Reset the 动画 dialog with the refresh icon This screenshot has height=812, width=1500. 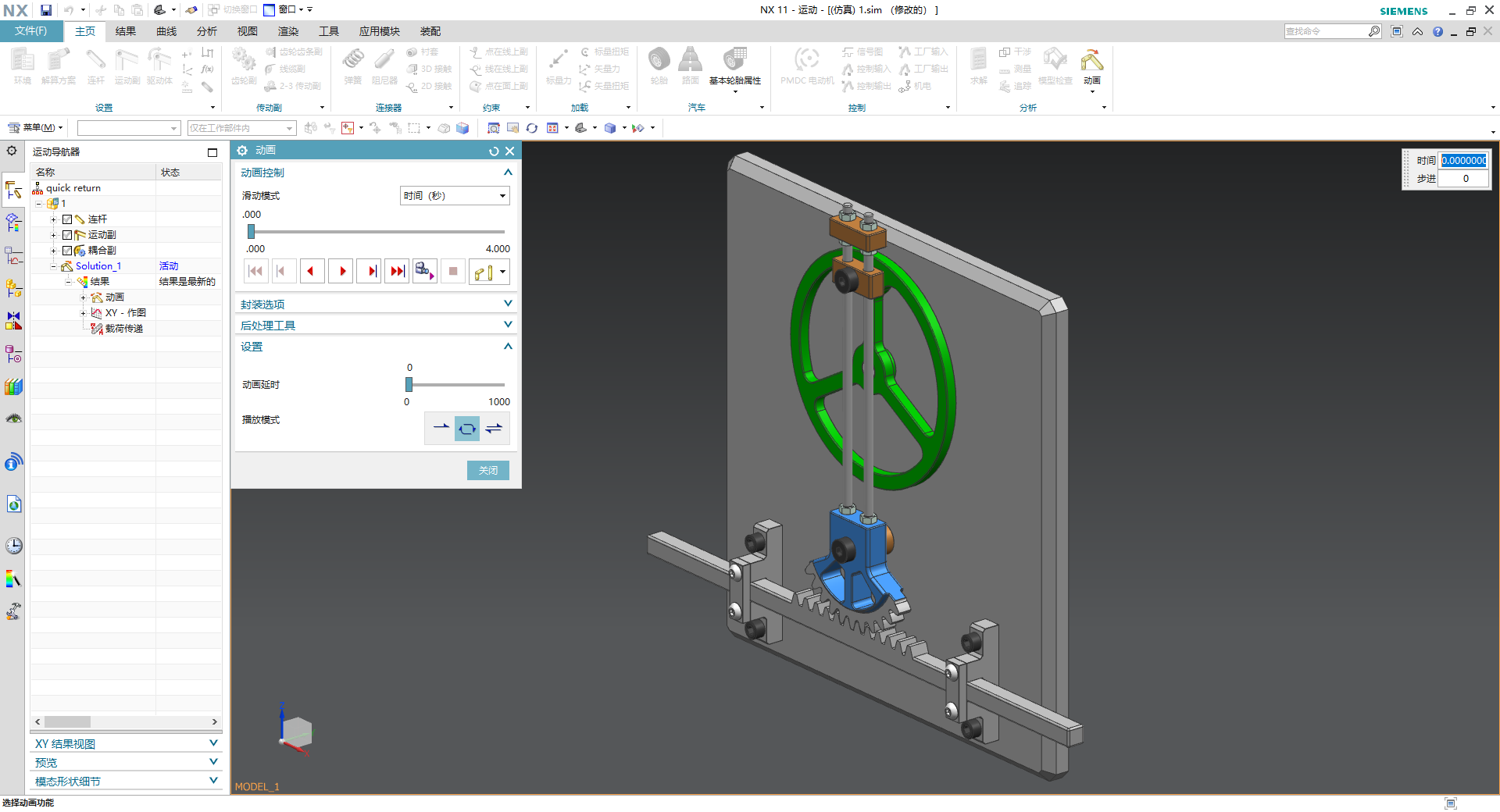coord(494,151)
